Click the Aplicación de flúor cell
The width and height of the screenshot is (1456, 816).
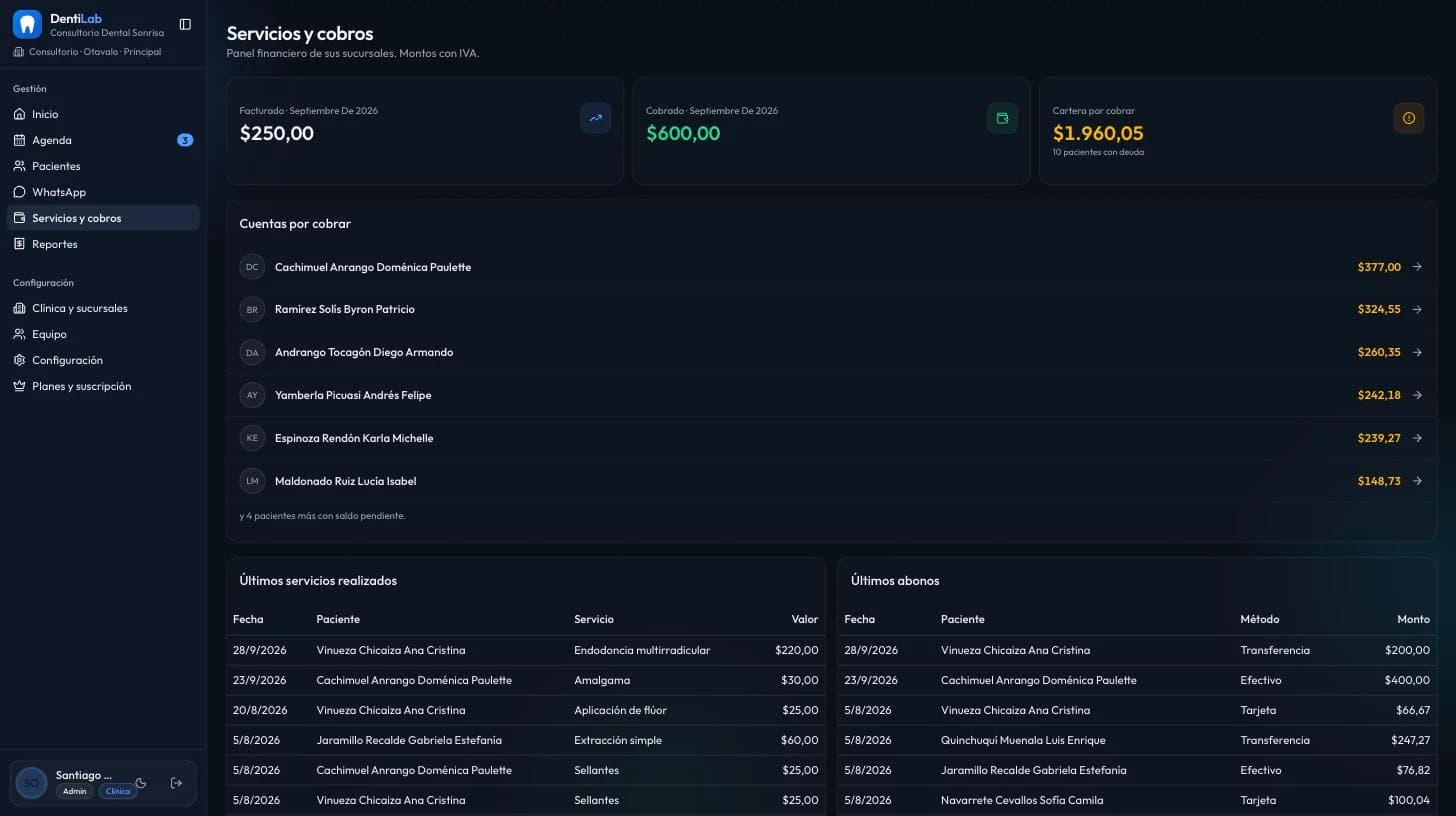click(620, 710)
